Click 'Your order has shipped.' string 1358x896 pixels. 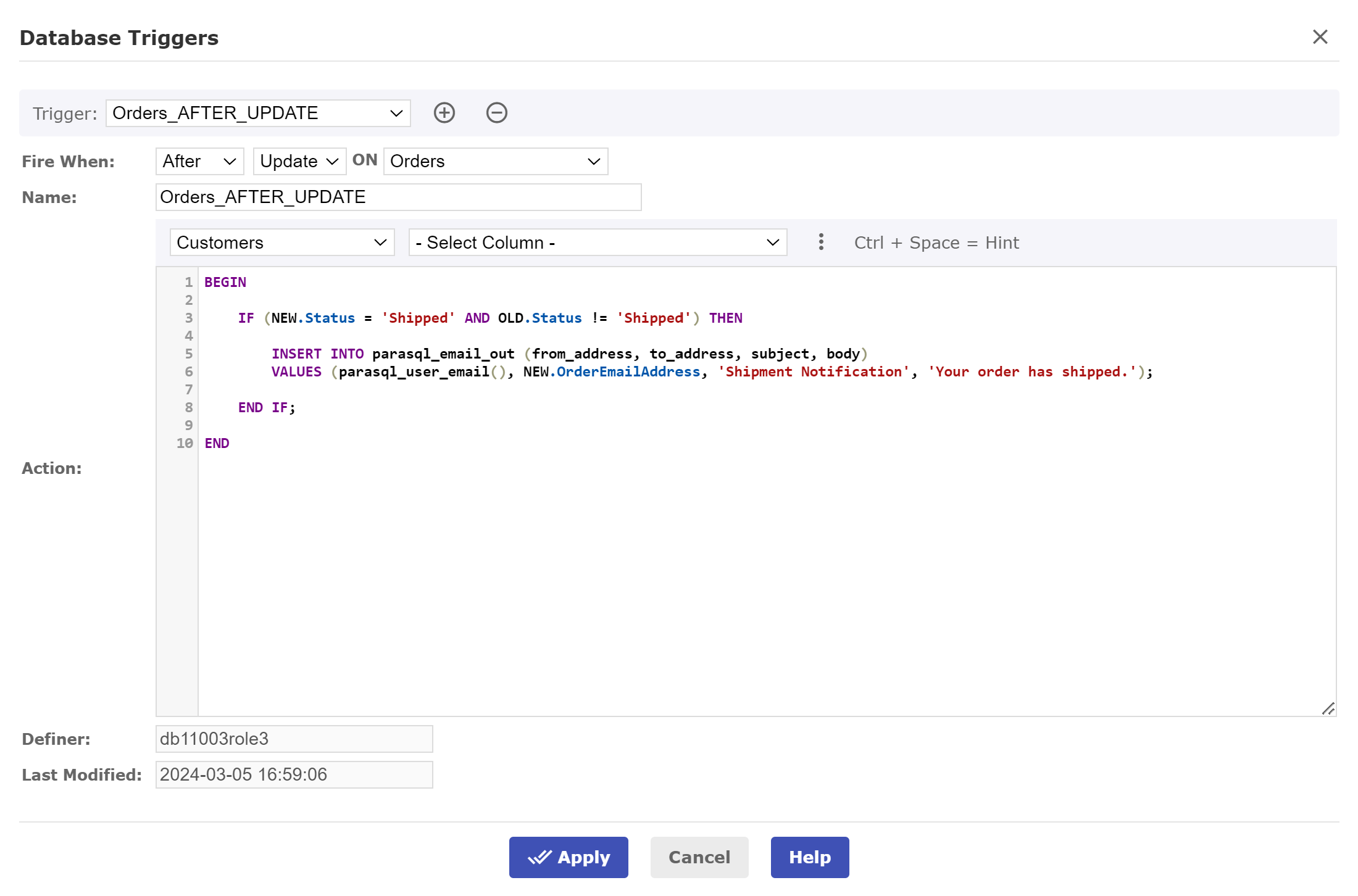1032,371
